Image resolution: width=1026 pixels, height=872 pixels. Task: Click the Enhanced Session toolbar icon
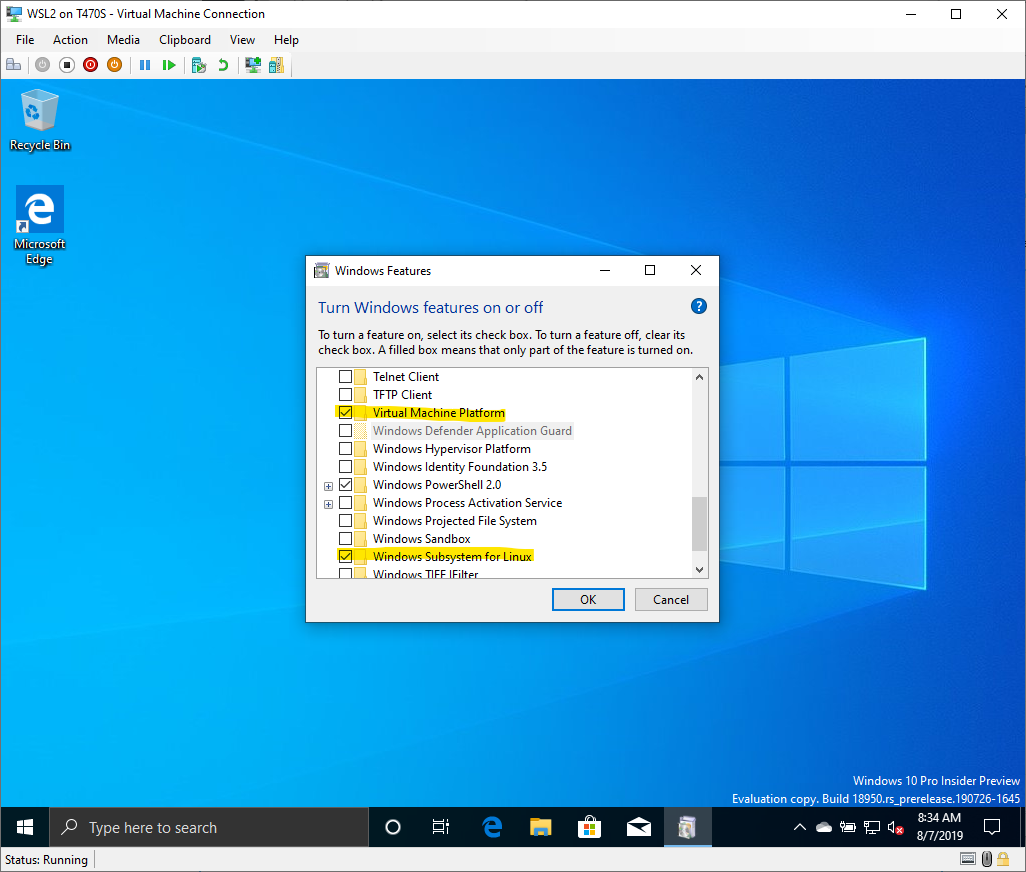pos(253,65)
